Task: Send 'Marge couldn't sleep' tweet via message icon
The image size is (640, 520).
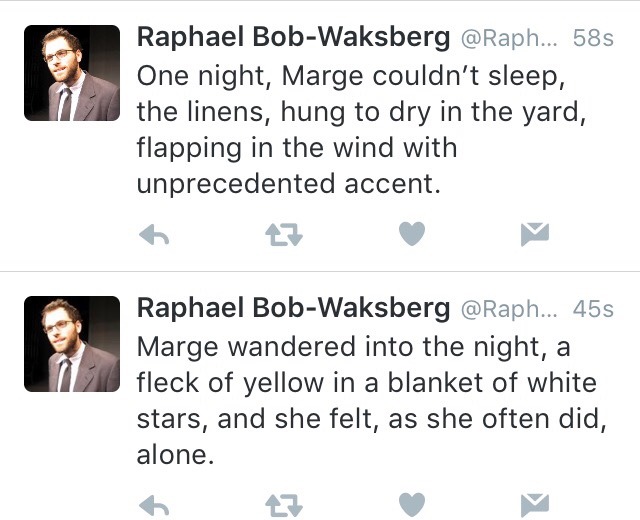Action: [x=535, y=234]
